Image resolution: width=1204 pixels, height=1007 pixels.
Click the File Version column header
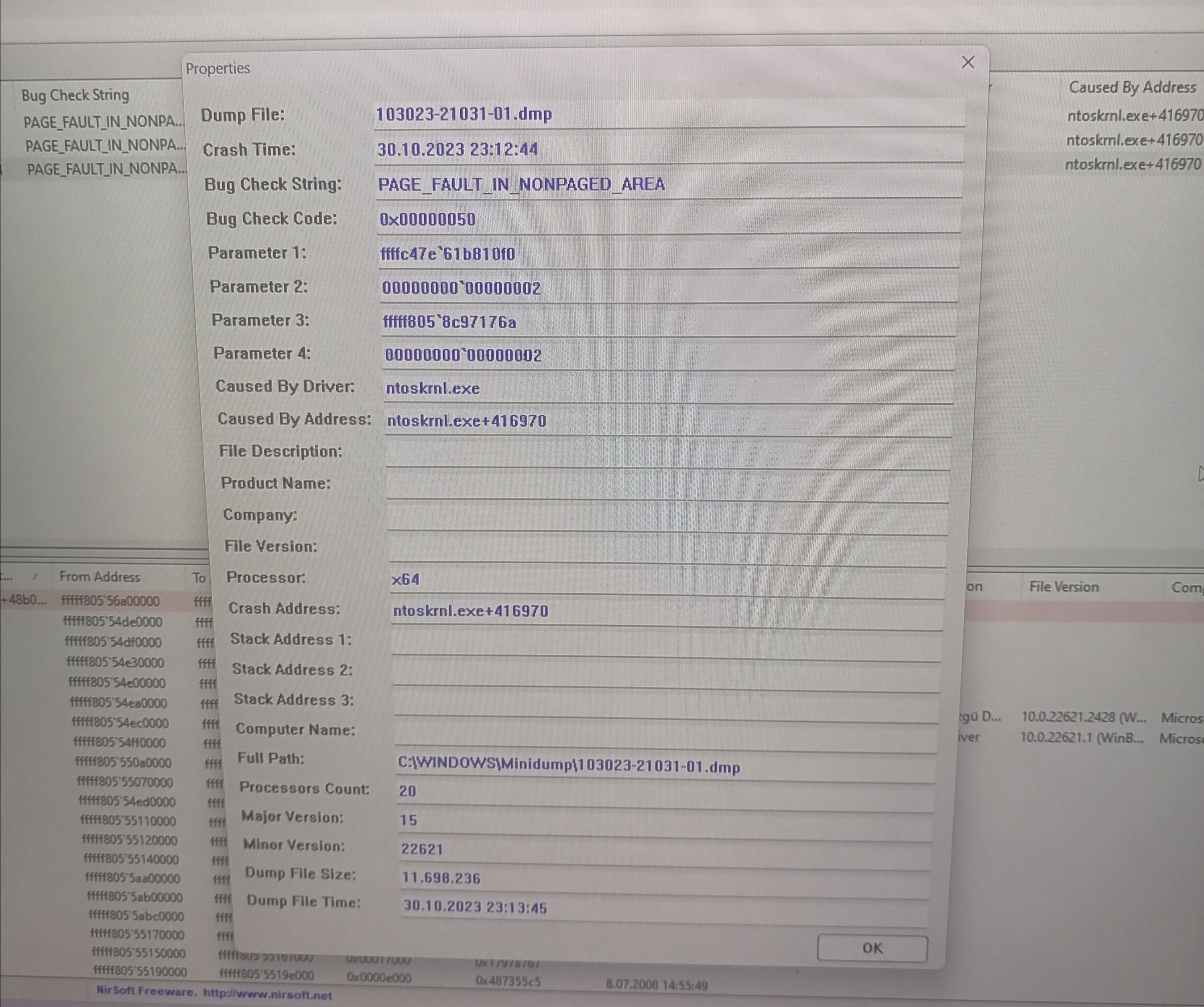coord(1064,587)
